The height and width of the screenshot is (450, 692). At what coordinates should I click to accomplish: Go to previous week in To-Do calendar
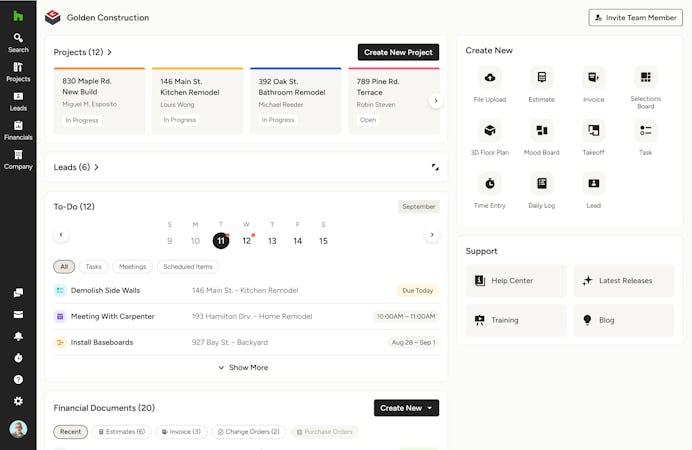coord(61,235)
